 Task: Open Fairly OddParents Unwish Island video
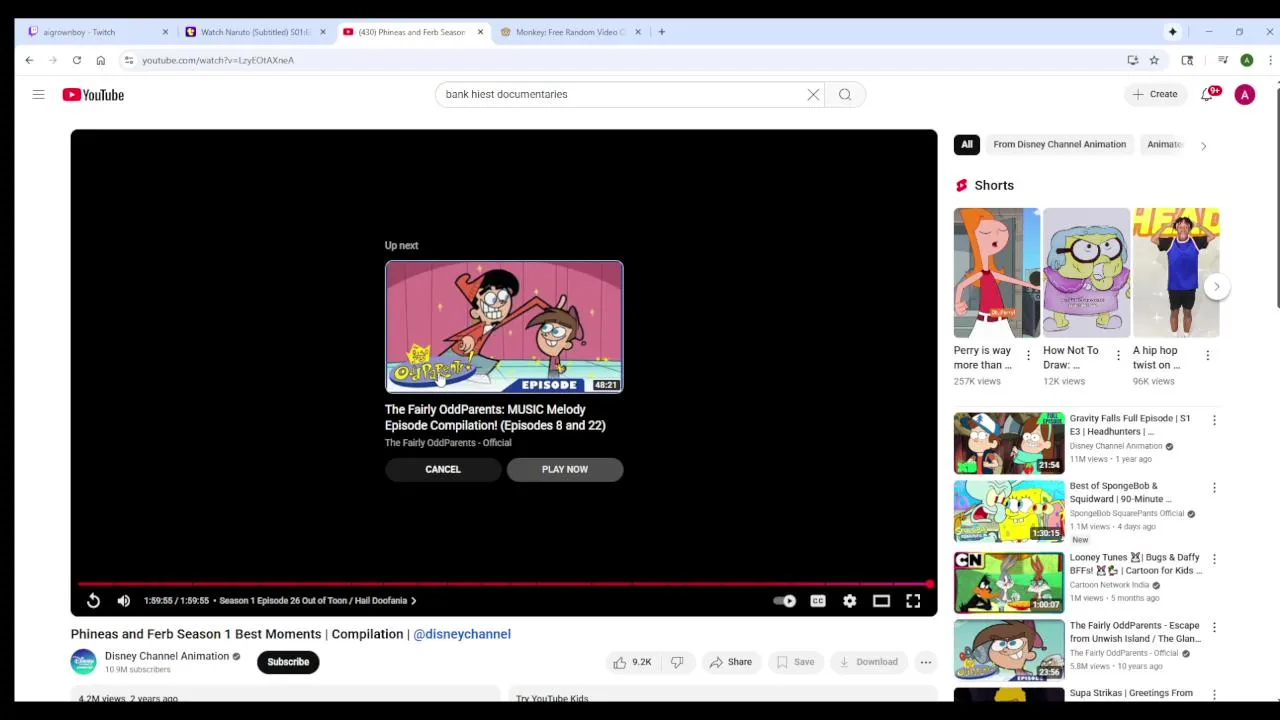(1009, 650)
